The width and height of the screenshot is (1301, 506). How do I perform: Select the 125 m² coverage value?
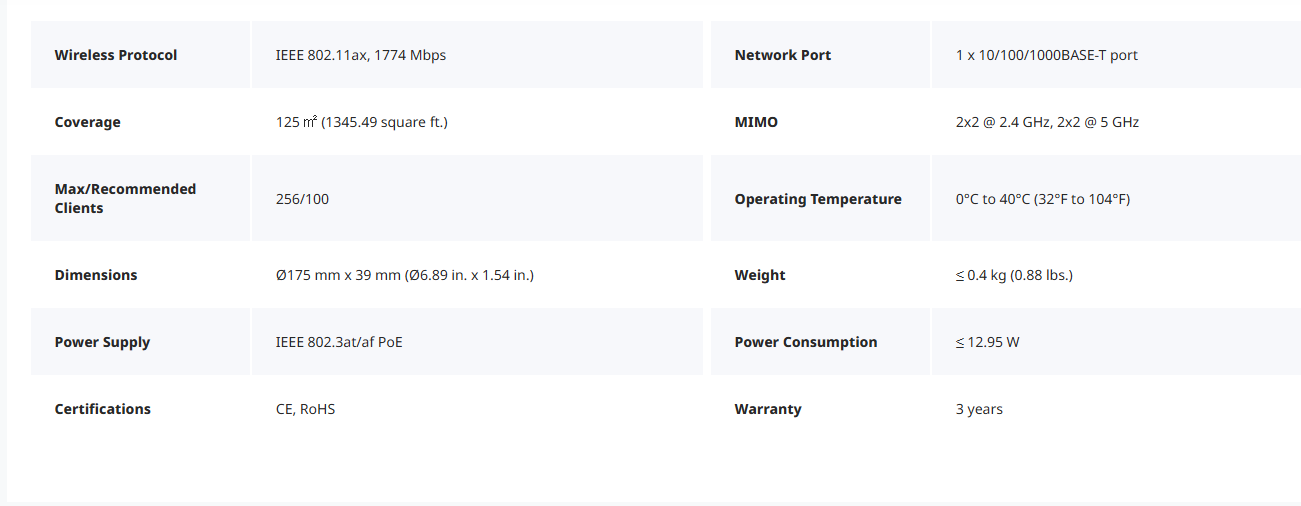pos(362,122)
